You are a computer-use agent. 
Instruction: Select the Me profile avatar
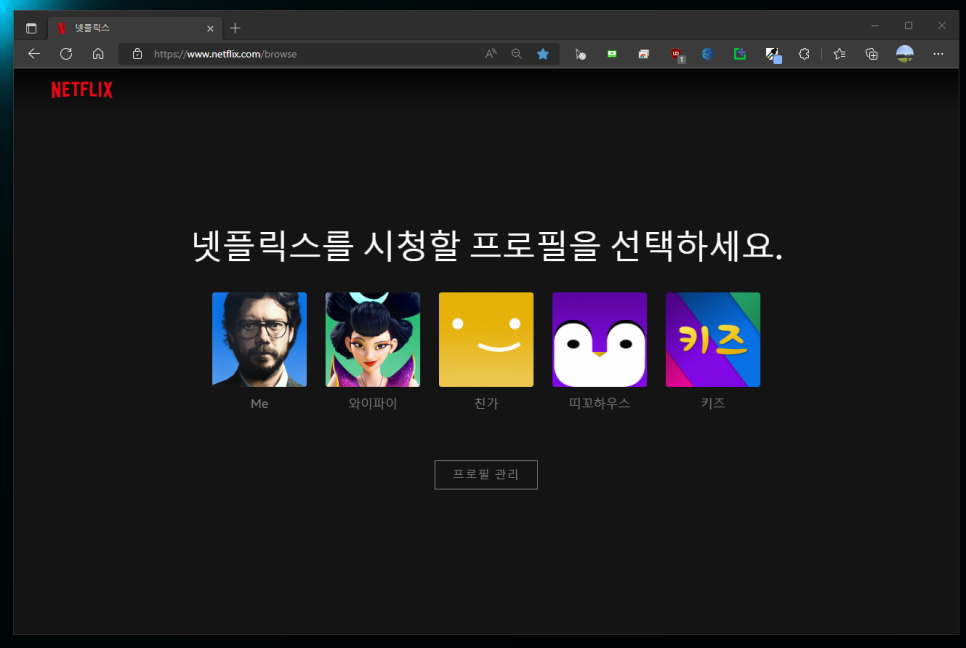[259, 339]
